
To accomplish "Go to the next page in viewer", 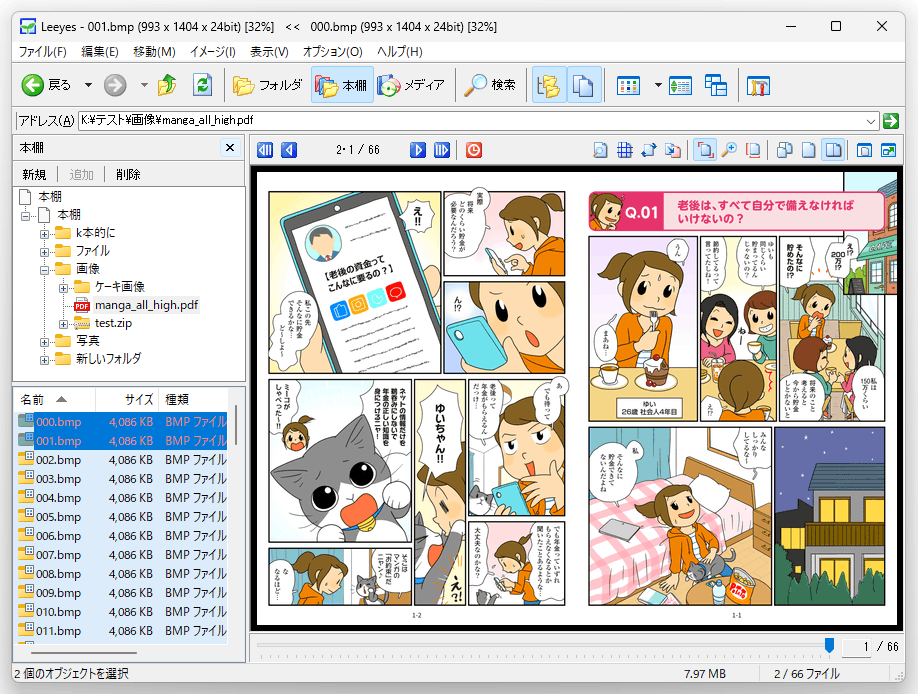I will point(417,151).
